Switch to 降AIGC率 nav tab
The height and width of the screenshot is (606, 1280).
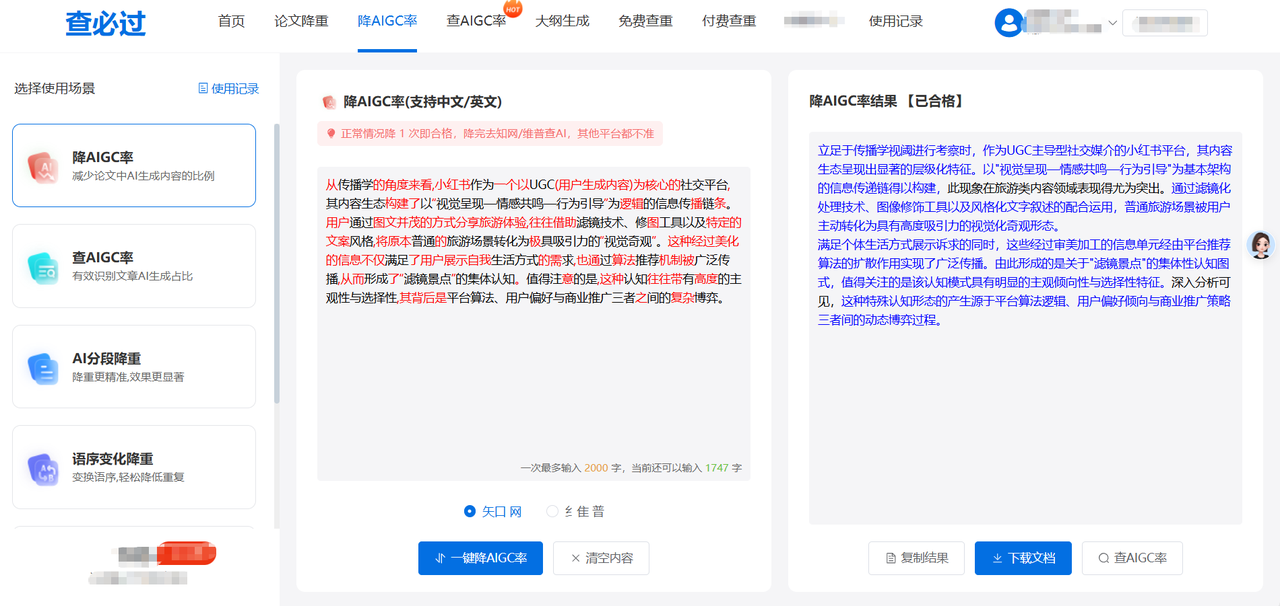(387, 21)
